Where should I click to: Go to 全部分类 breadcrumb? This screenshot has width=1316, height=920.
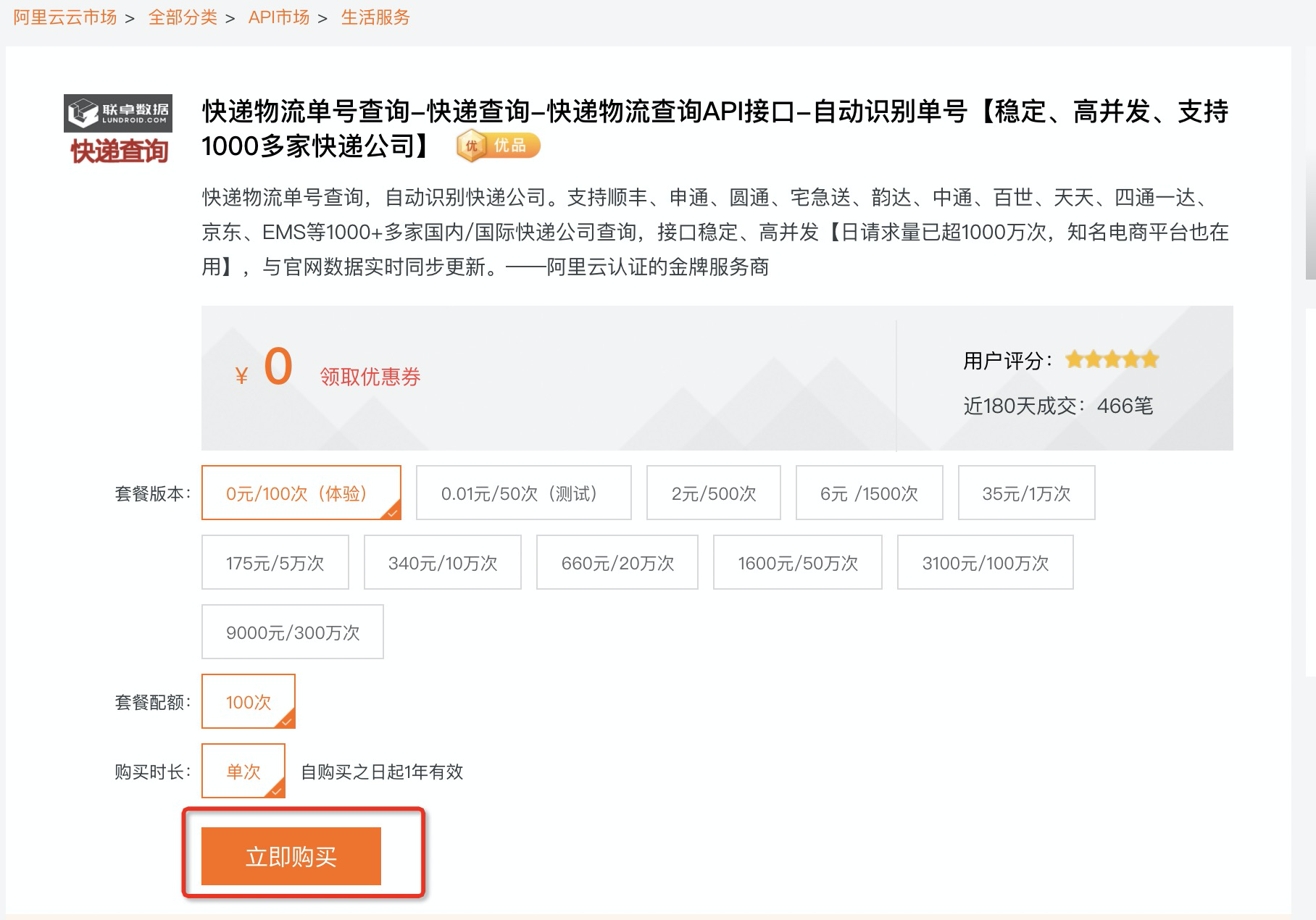[x=183, y=17]
